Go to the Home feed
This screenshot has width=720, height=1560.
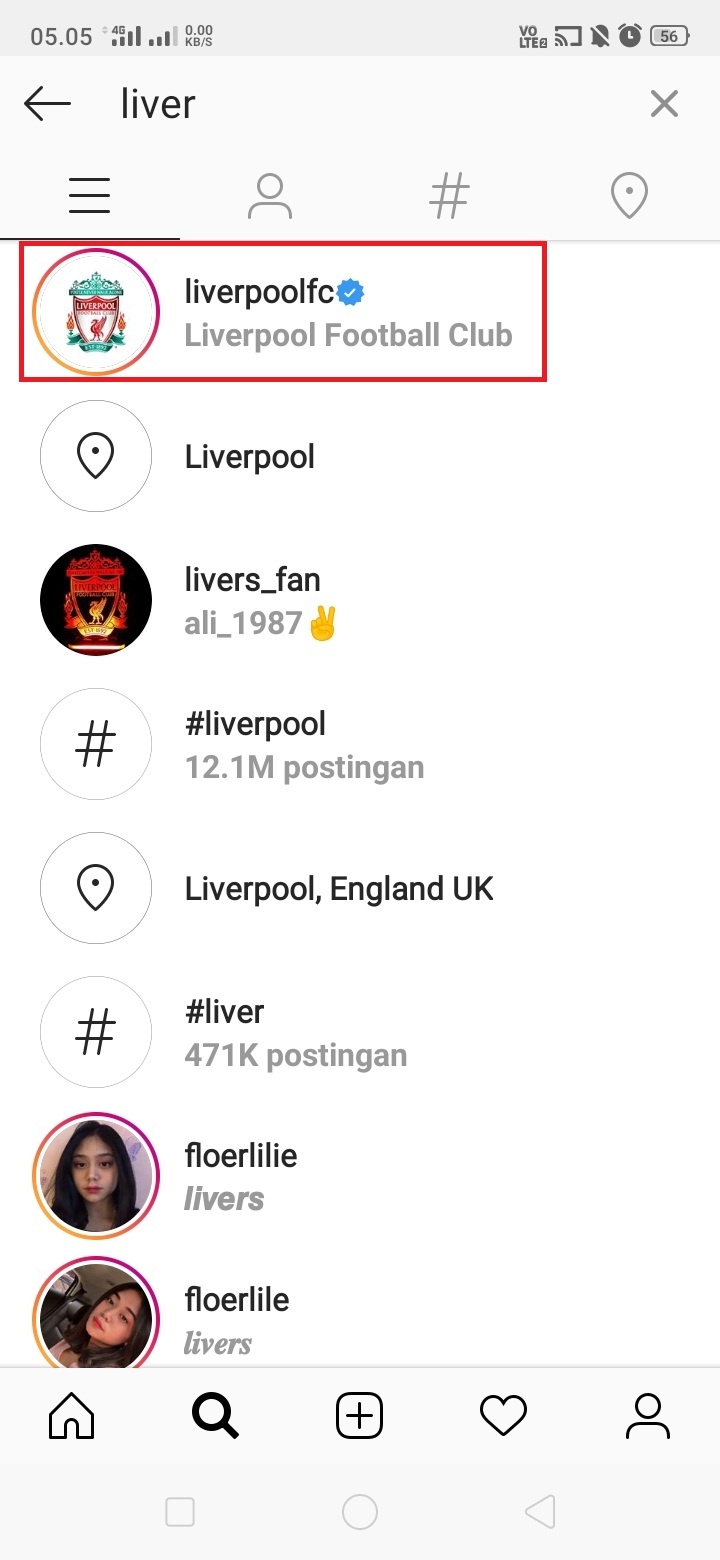point(72,1416)
